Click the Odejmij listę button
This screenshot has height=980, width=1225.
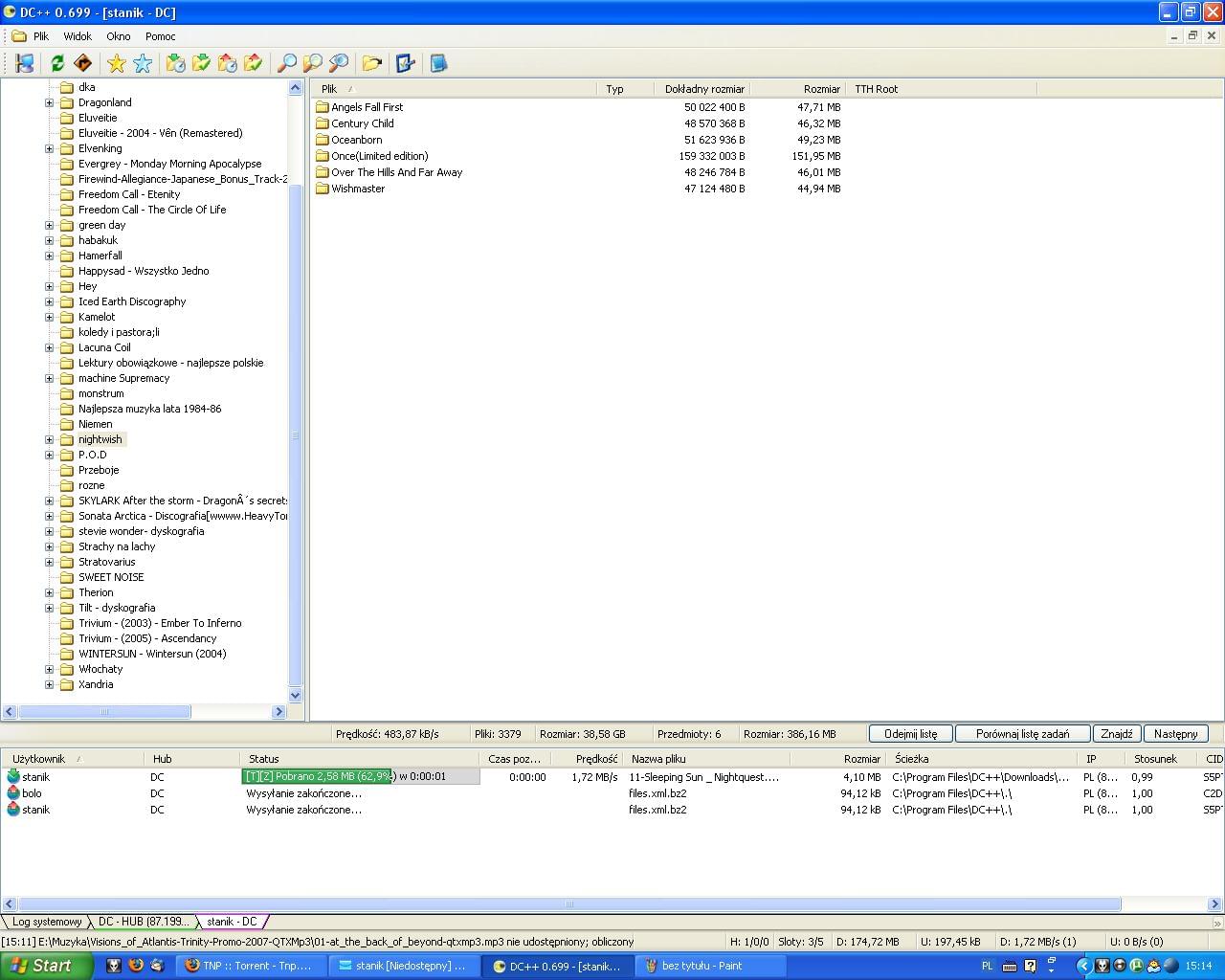910,734
